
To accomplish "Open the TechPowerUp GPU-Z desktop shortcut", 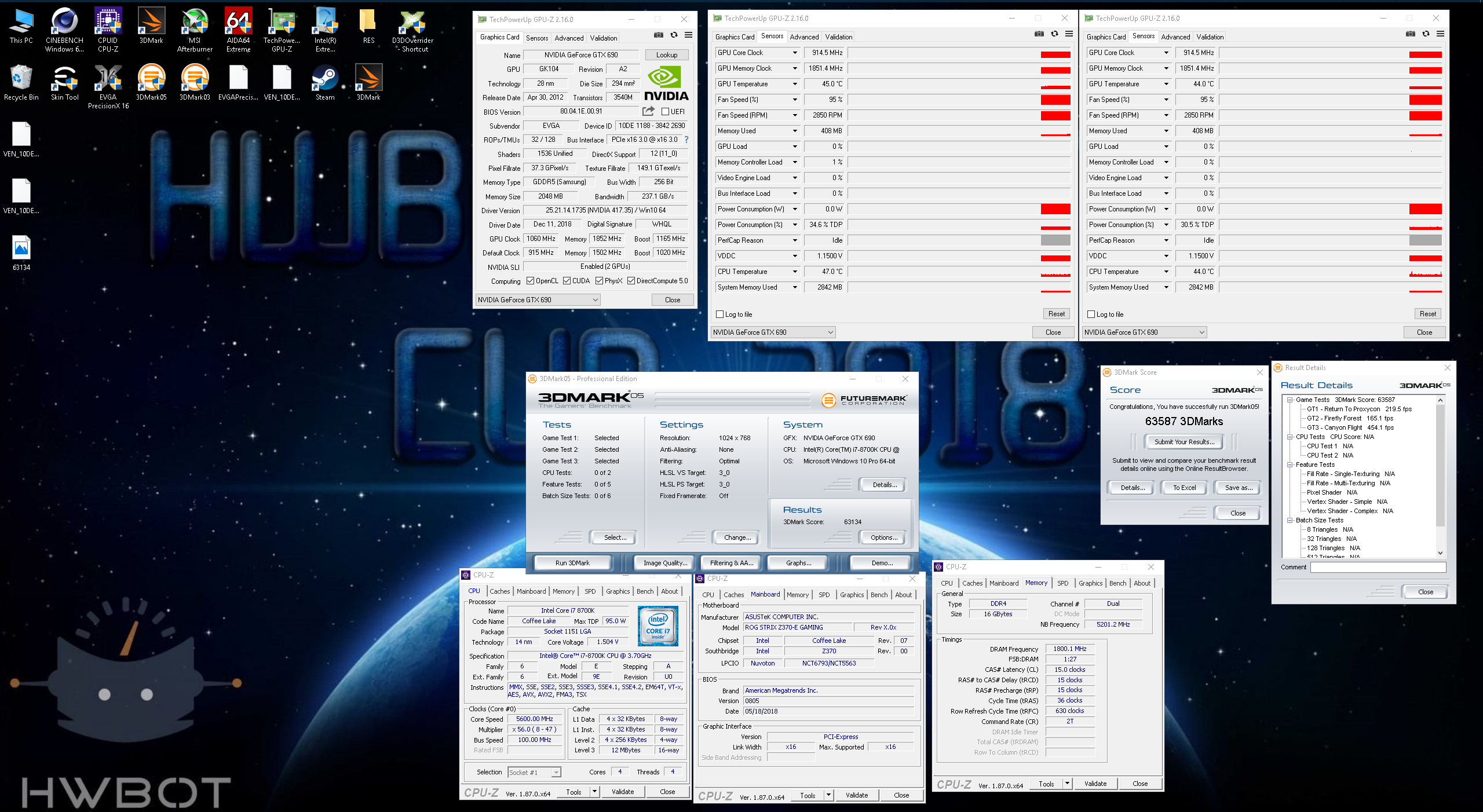I will [x=282, y=30].
